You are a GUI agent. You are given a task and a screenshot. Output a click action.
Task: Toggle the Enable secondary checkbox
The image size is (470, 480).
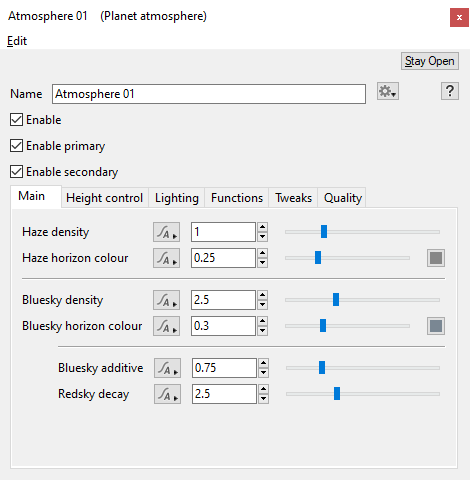tap(16, 172)
